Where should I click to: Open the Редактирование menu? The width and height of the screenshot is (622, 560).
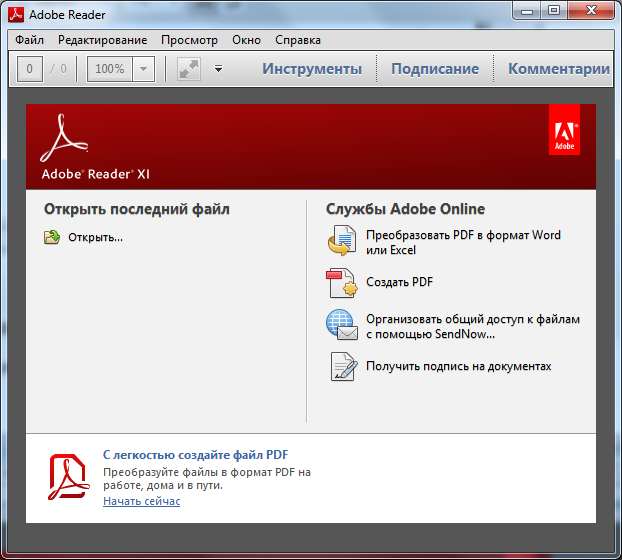(103, 40)
